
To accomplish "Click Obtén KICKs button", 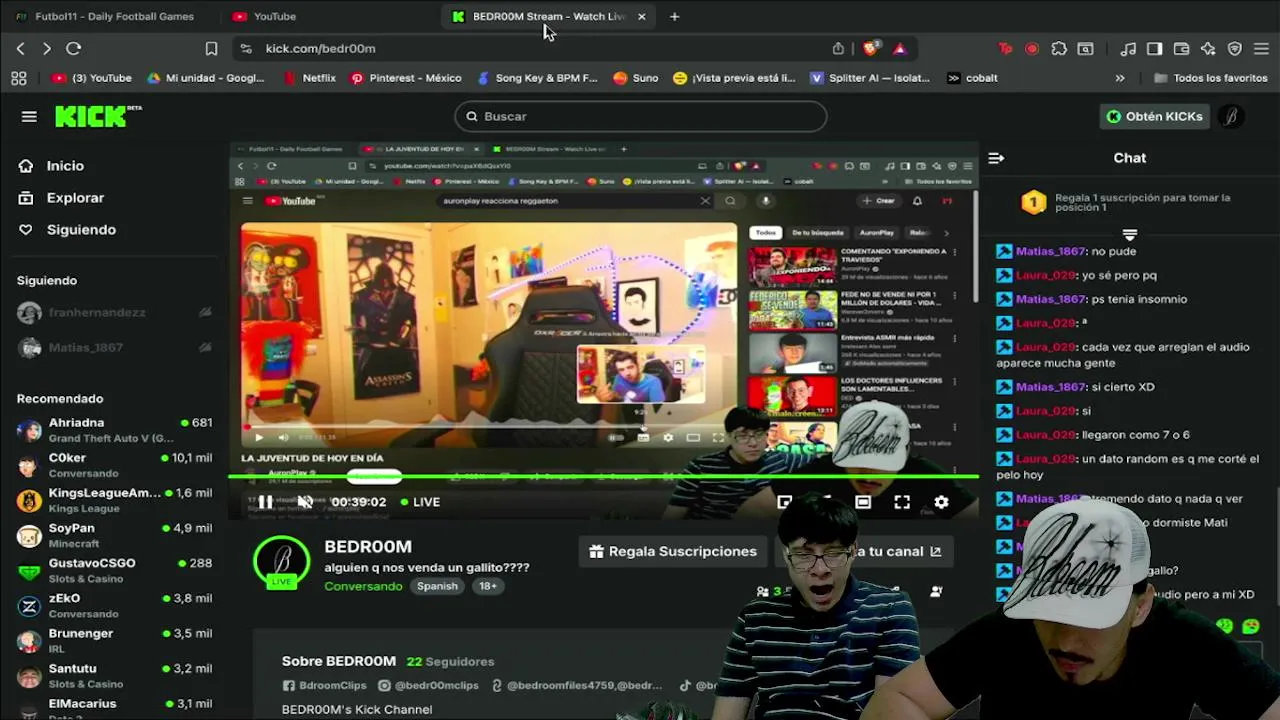I will [1154, 116].
